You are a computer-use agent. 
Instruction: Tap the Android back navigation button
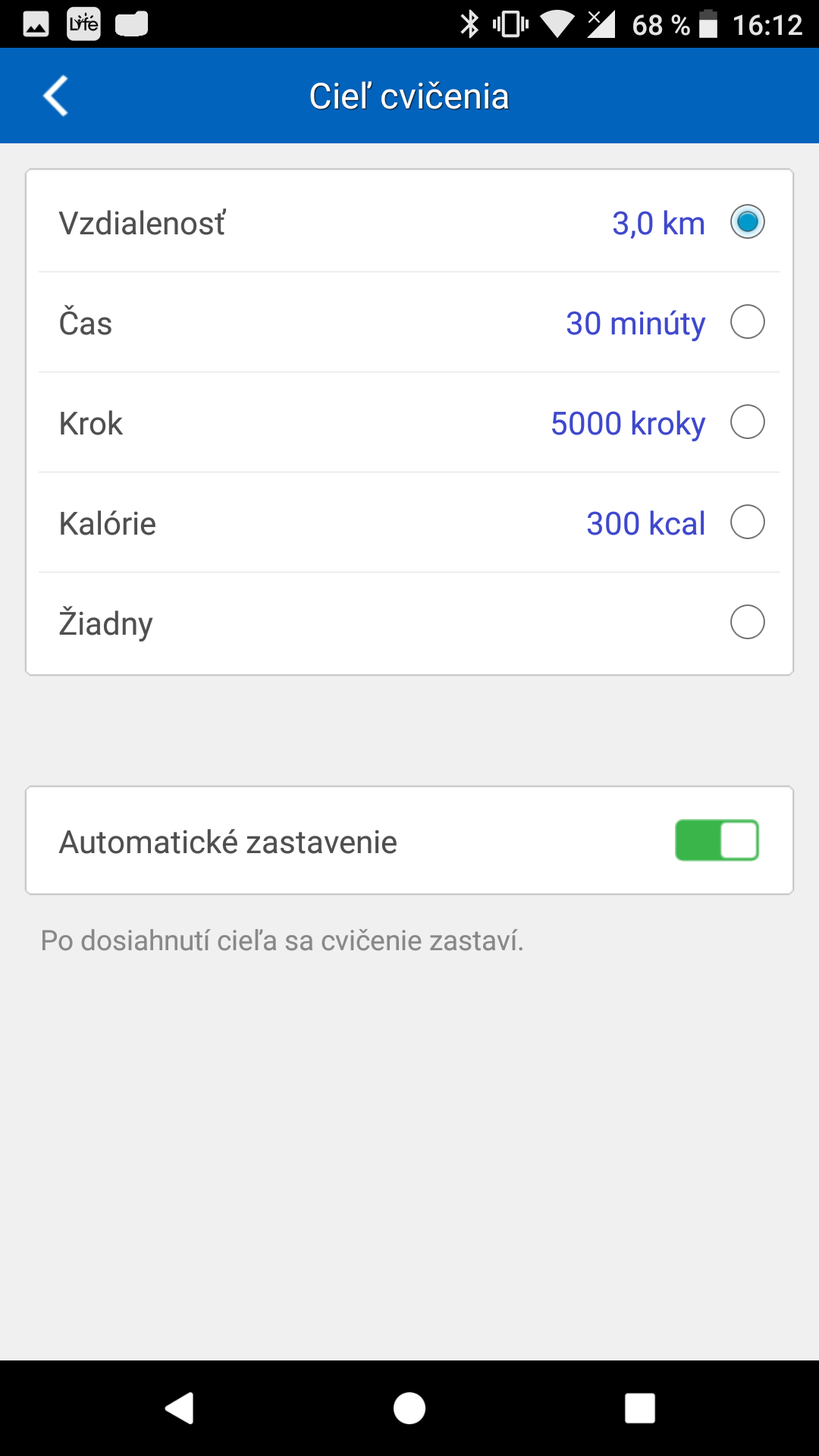[180, 1408]
